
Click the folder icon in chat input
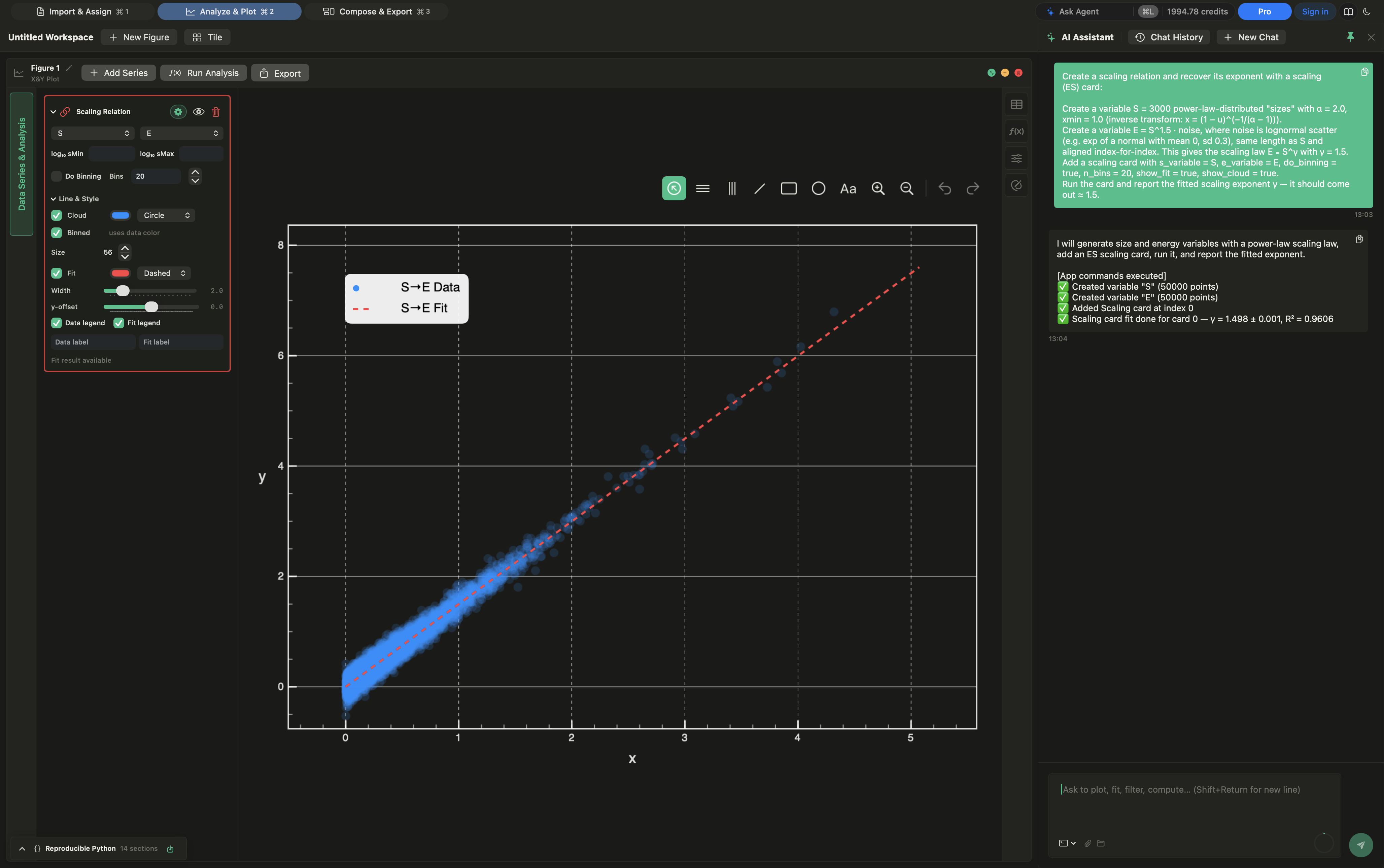coord(1100,843)
